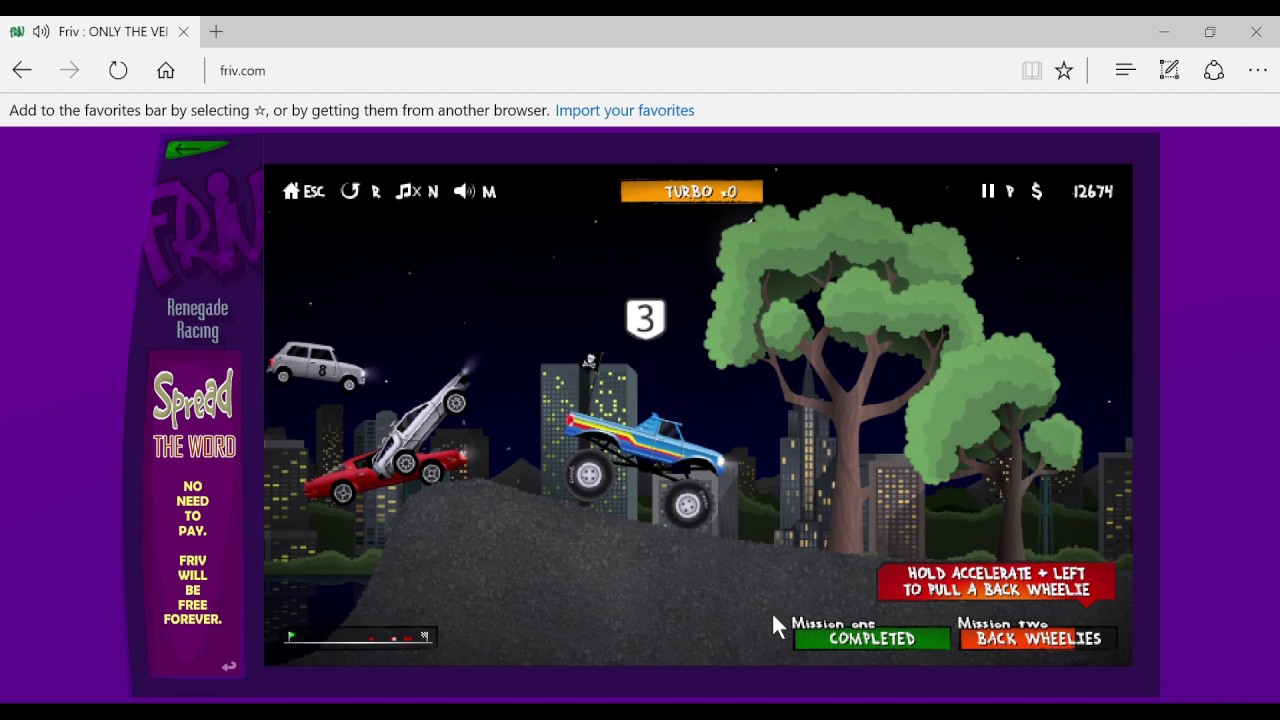Mute the tab via the speaker icon

(41, 32)
